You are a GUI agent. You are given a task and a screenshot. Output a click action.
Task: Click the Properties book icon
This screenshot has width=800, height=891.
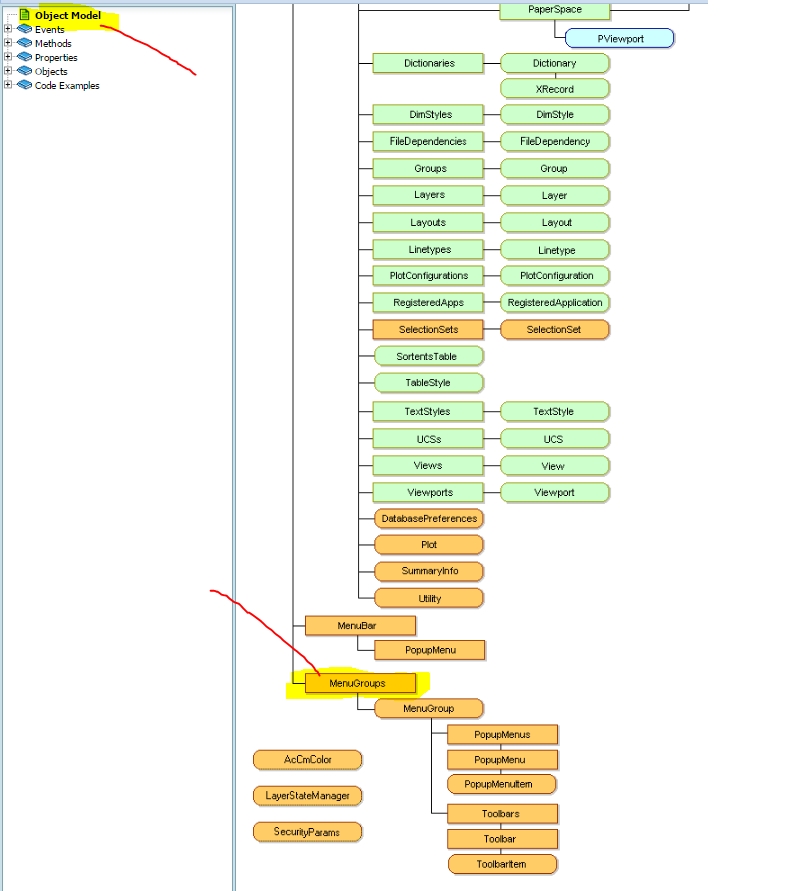tap(24, 57)
